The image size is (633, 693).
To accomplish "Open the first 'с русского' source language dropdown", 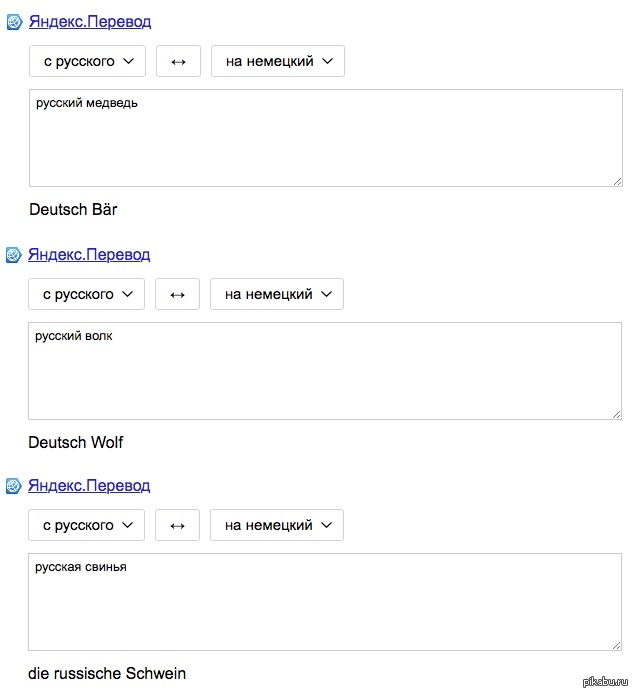I will (88, 61).
